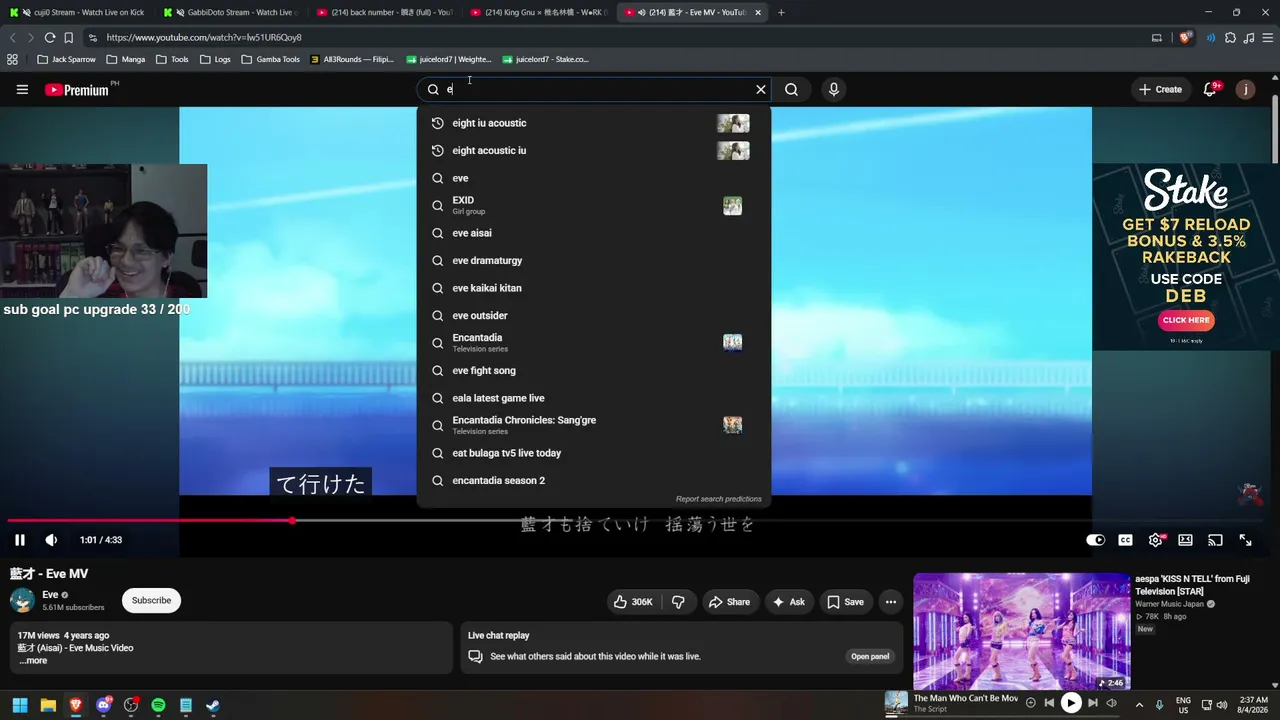The image size is (1280, 720).
Task: Open Jack Sparrow bookmarks folder
Action: 66,59
